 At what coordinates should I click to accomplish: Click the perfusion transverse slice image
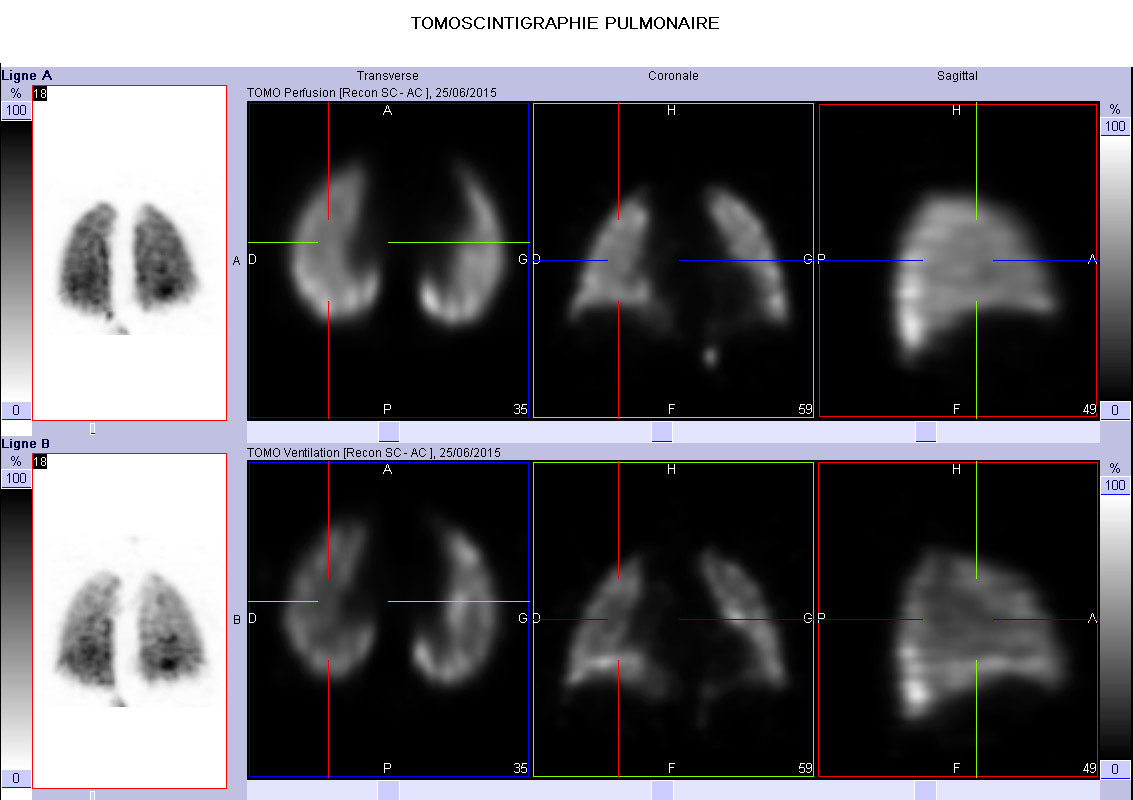click(388, 260)
